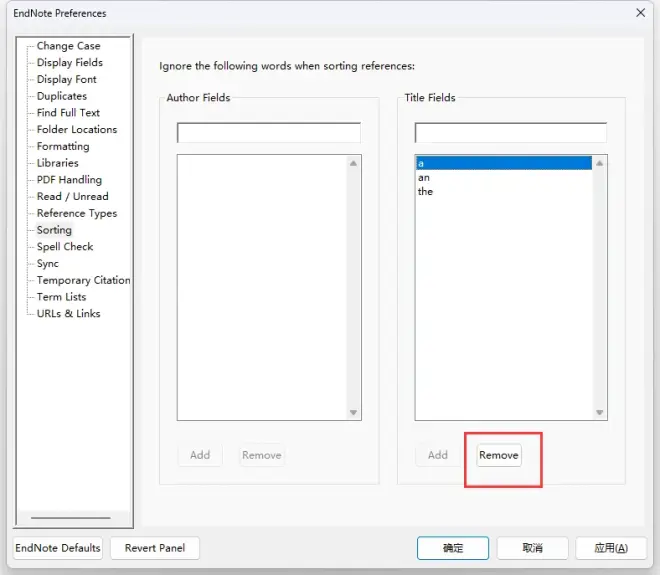This screenshot has width=660, height=575.
Task: Select the word 'an' in Title Fields
Action: point(504,178)
